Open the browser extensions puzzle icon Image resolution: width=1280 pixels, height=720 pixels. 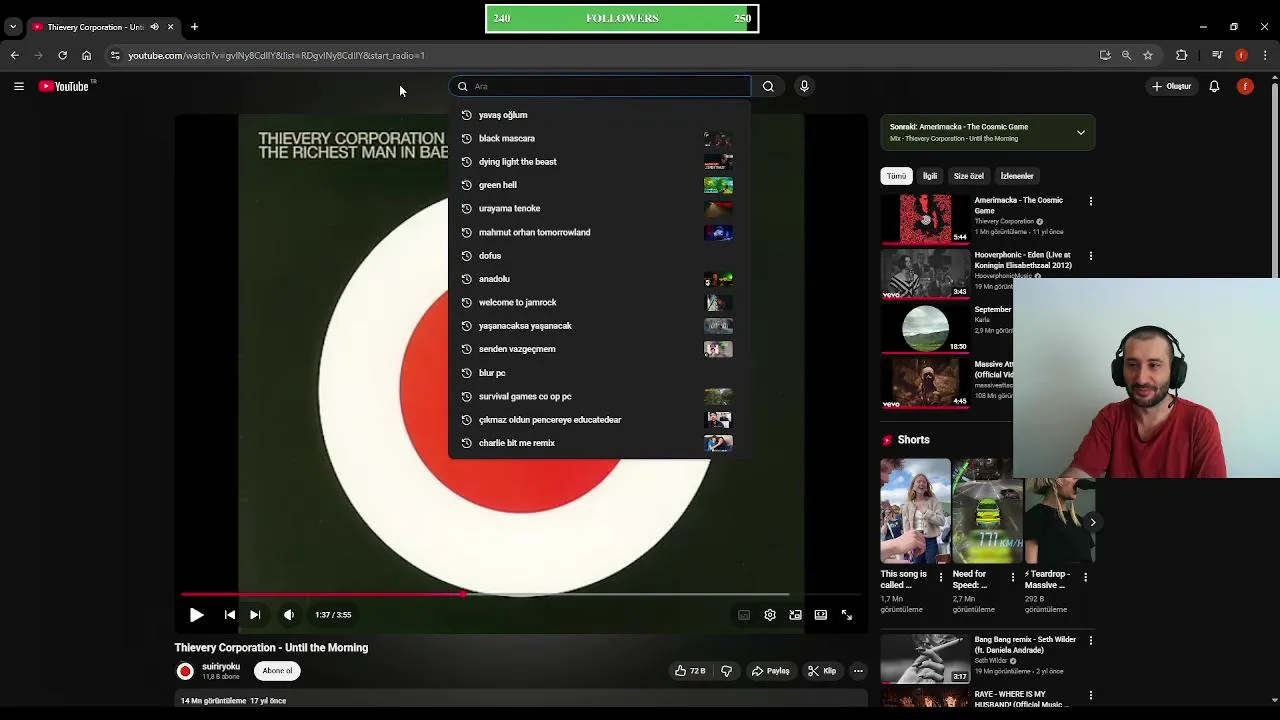click(1181, 55)
